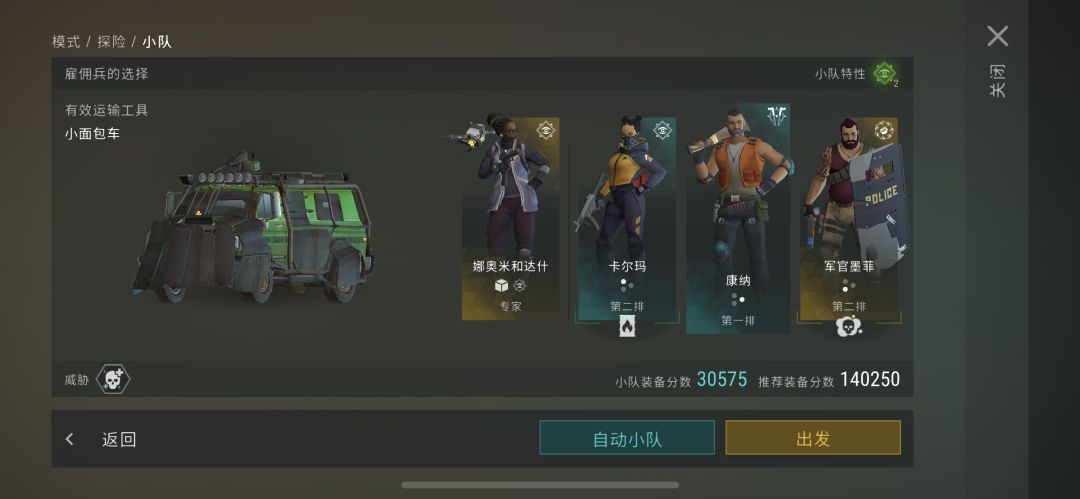The height and width of the screenshot is (499, 1080).
Task: Click the back arrow chevron
Action: point(70,439)
